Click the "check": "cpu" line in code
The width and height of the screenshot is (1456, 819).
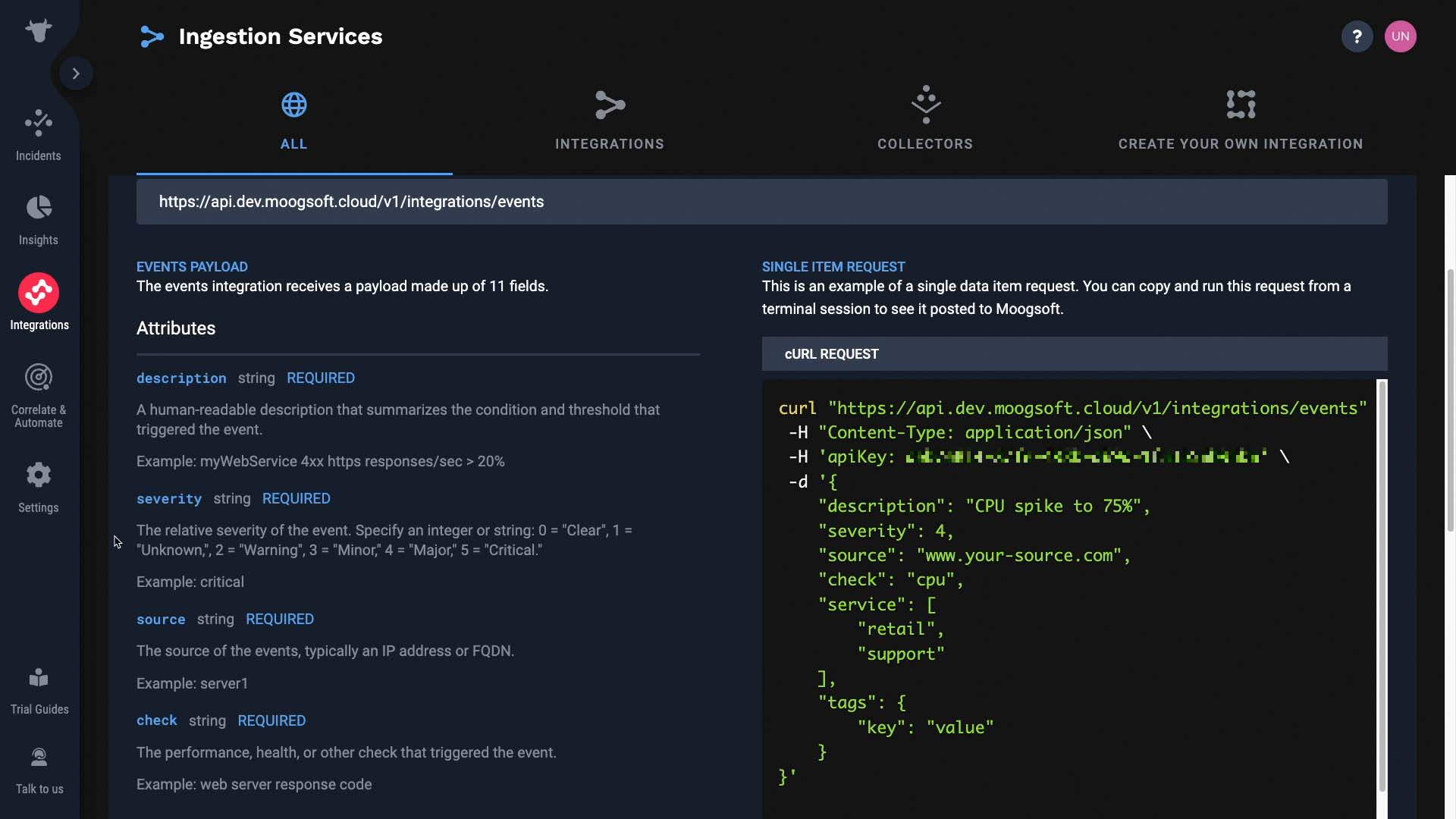click(x=890, y=579)
